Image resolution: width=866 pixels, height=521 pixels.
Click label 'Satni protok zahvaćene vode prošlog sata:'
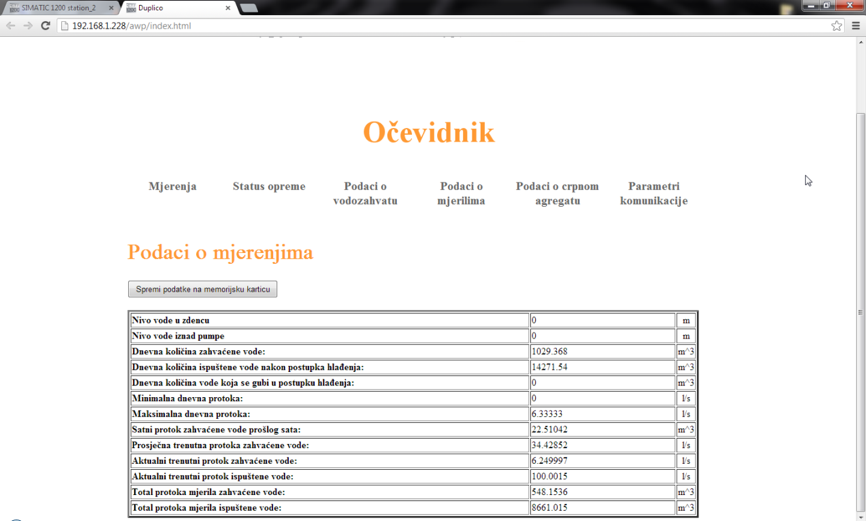tap(216, 429)
